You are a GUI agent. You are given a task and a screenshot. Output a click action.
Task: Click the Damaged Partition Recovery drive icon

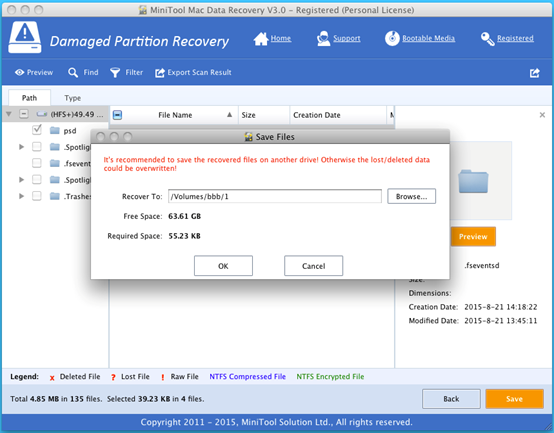click(x=25, y=37)
